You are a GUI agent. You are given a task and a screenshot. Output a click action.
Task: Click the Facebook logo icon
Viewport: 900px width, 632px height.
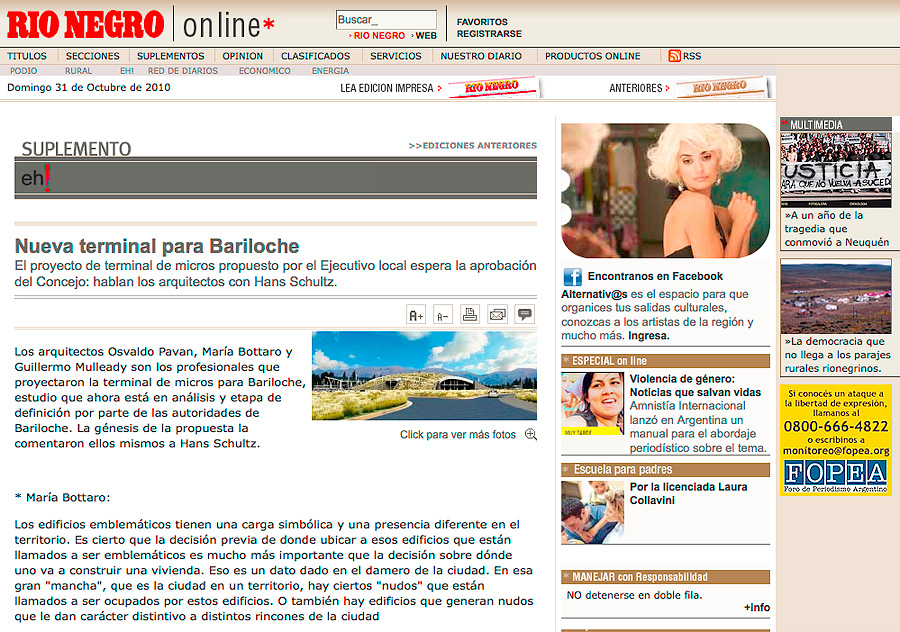pos(572,277)
